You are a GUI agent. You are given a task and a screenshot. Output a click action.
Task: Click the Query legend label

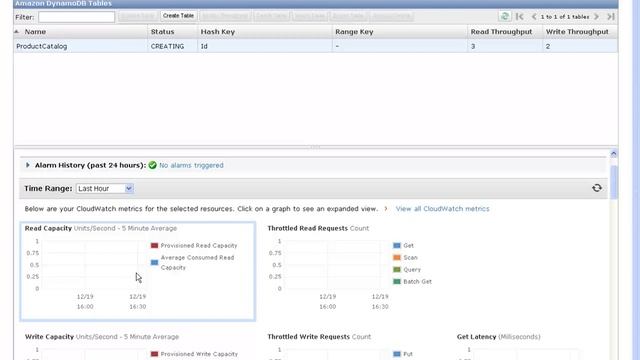click(x=412, y=270)
